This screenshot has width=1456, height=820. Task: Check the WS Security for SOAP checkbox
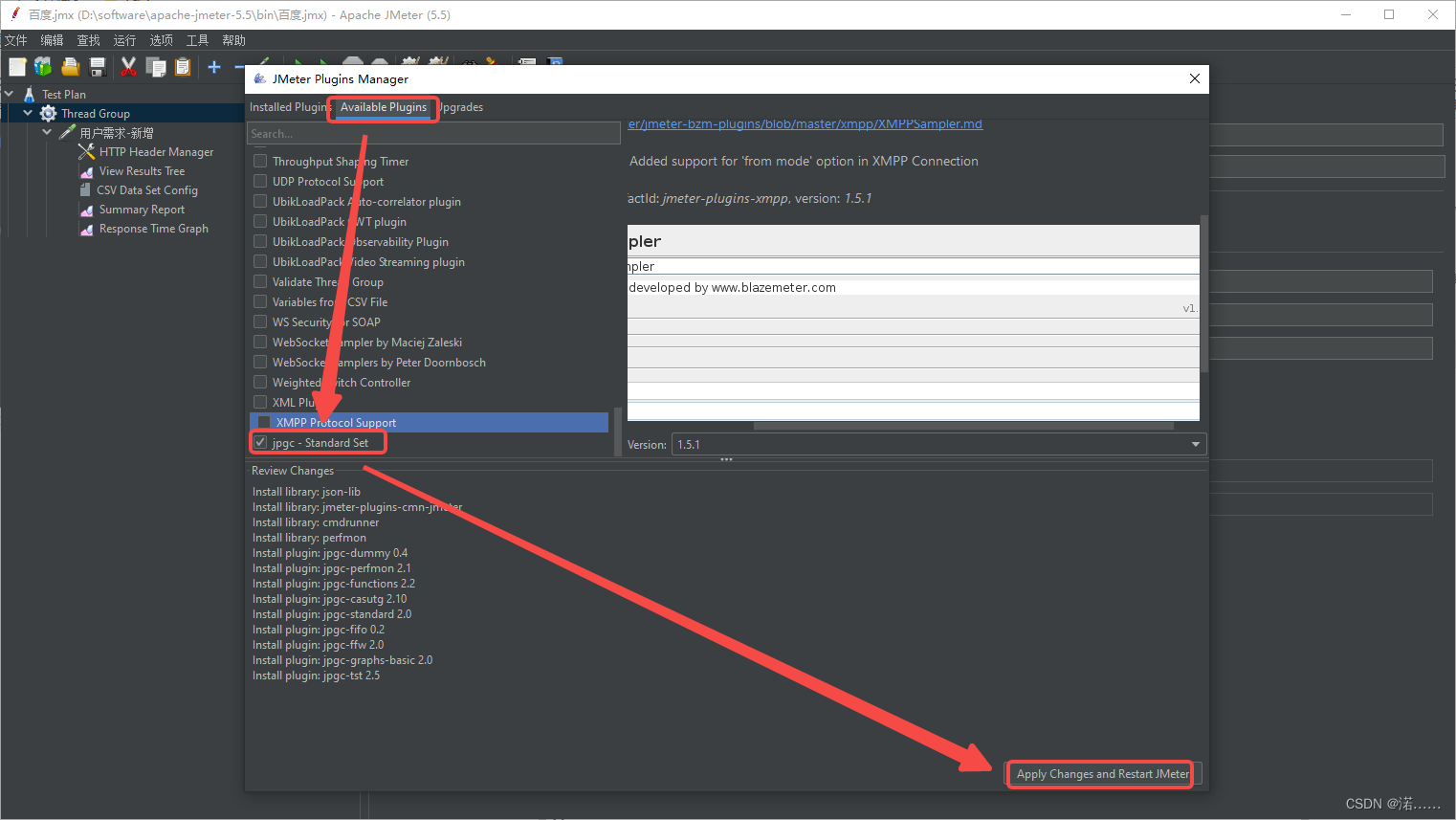(x=260, y=321)
